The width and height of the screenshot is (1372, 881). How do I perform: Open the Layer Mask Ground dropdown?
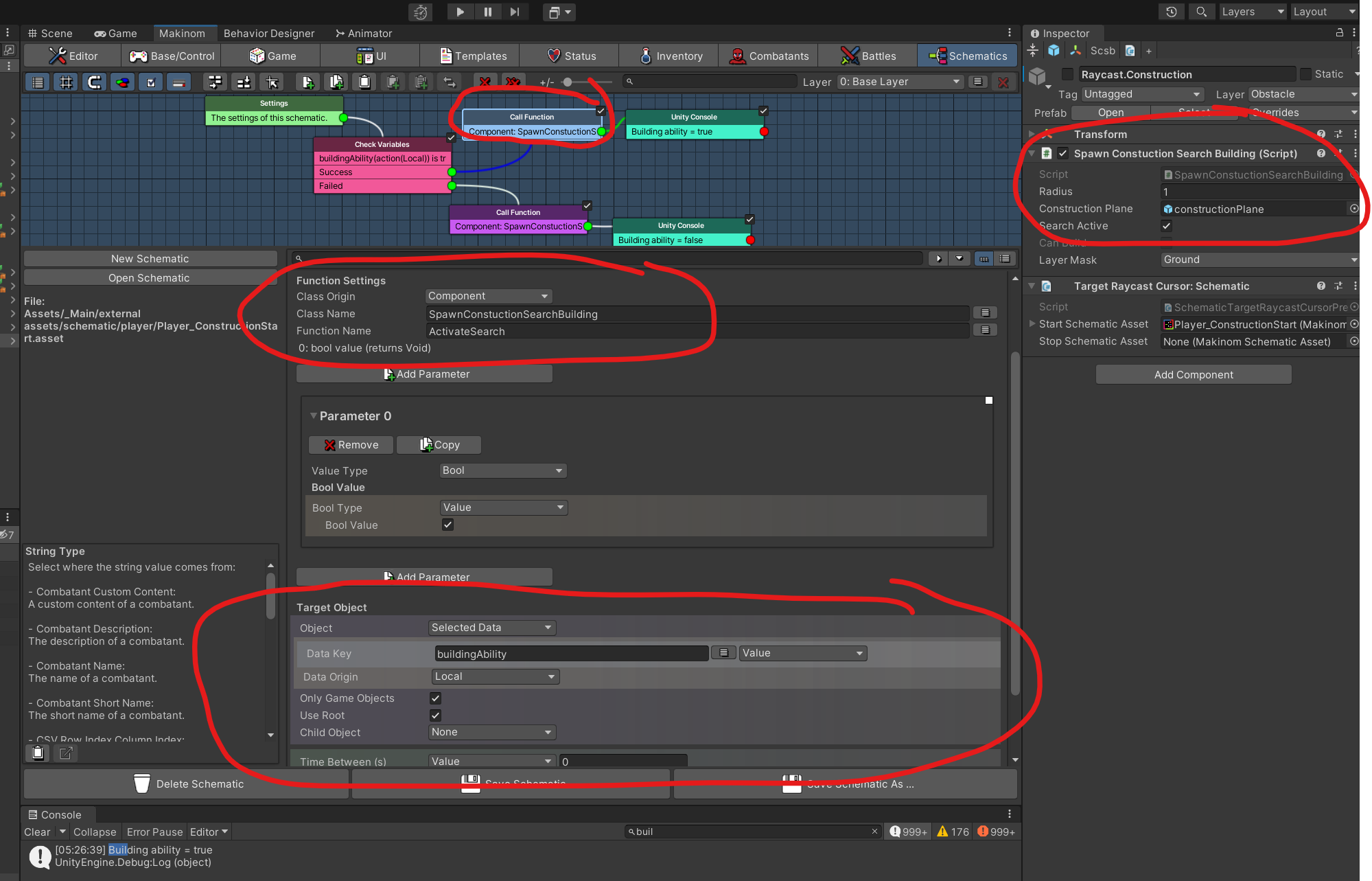coord(1260,260)
